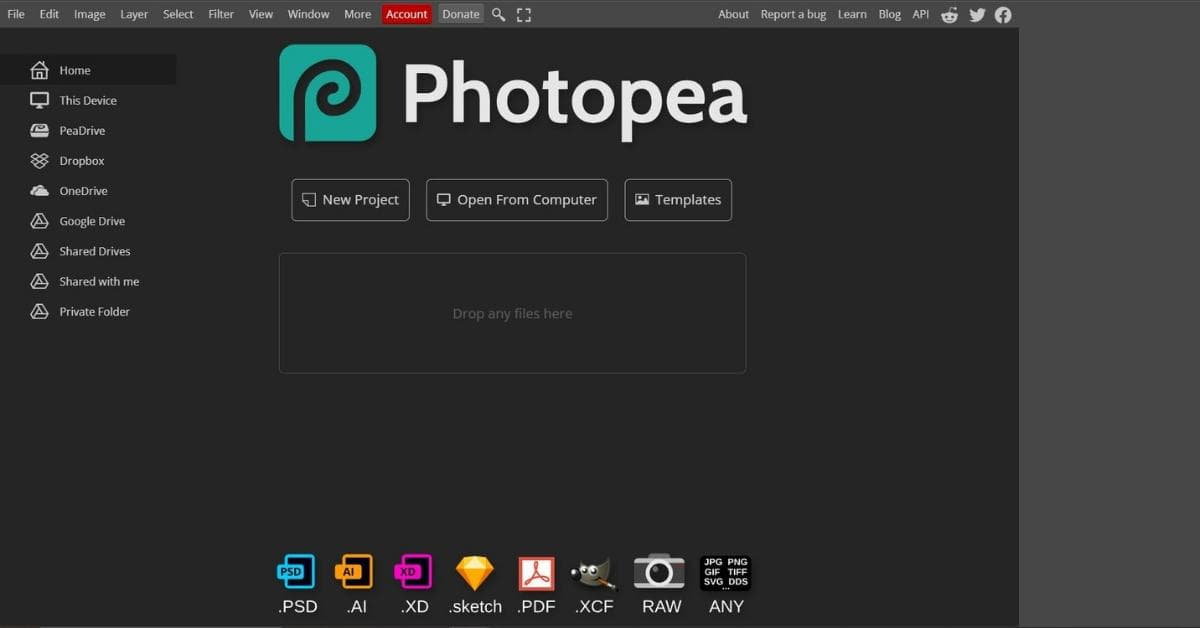The image size is (1200, 628).
Task: Click the Photopea spiral logo
Action: point(328,93)
